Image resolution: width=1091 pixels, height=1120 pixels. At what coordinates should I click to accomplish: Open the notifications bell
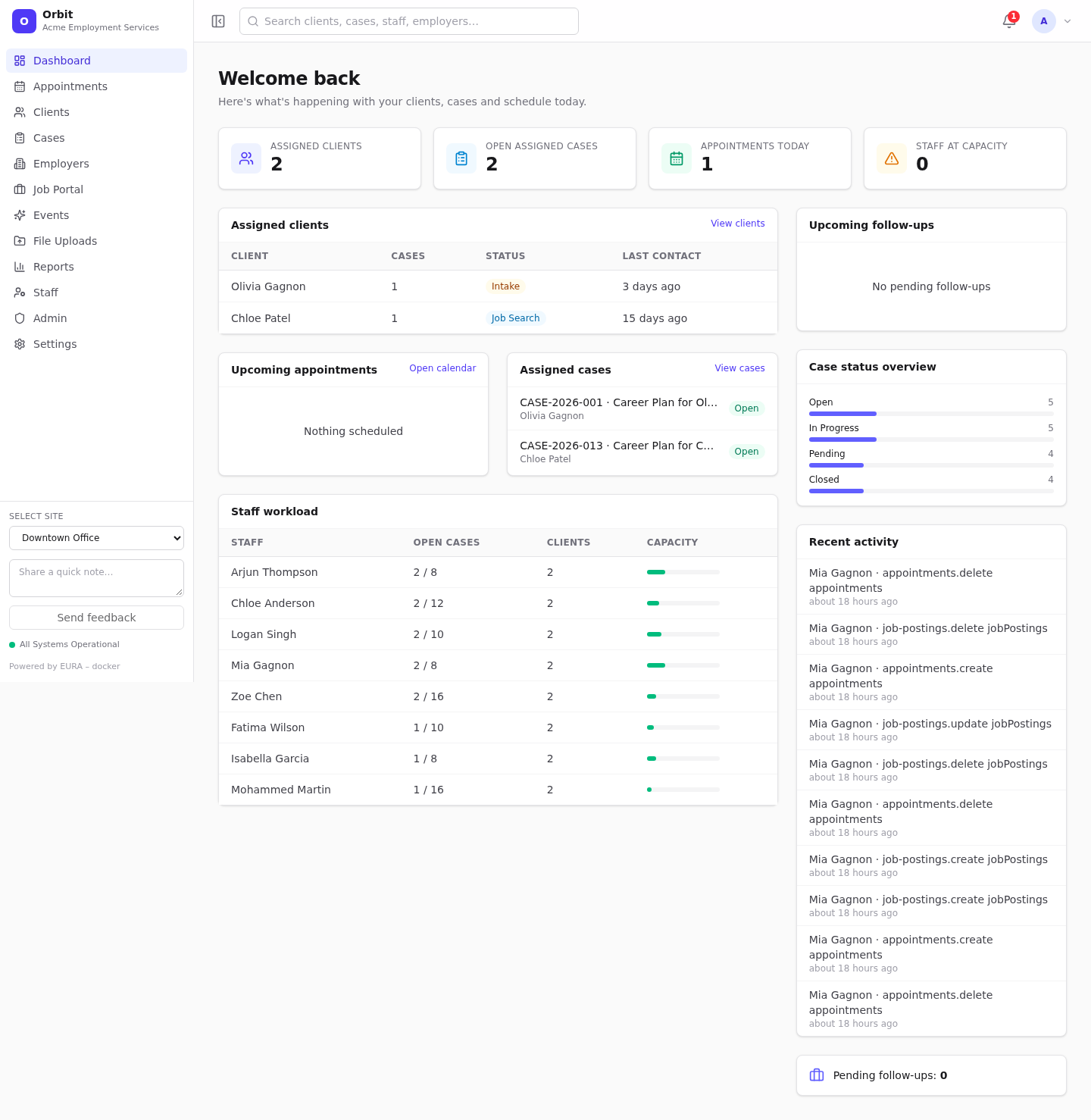pos(1009,21)
